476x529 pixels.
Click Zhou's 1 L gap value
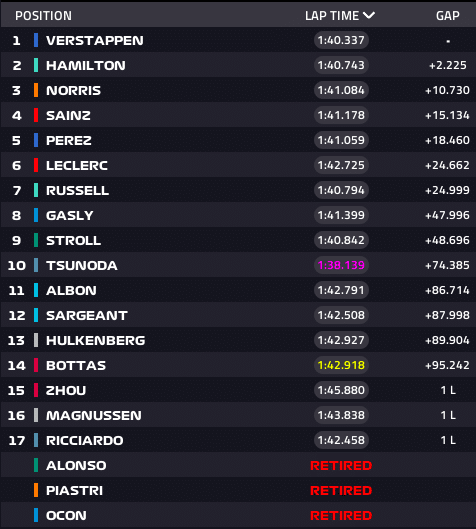[x=448, y=390]
